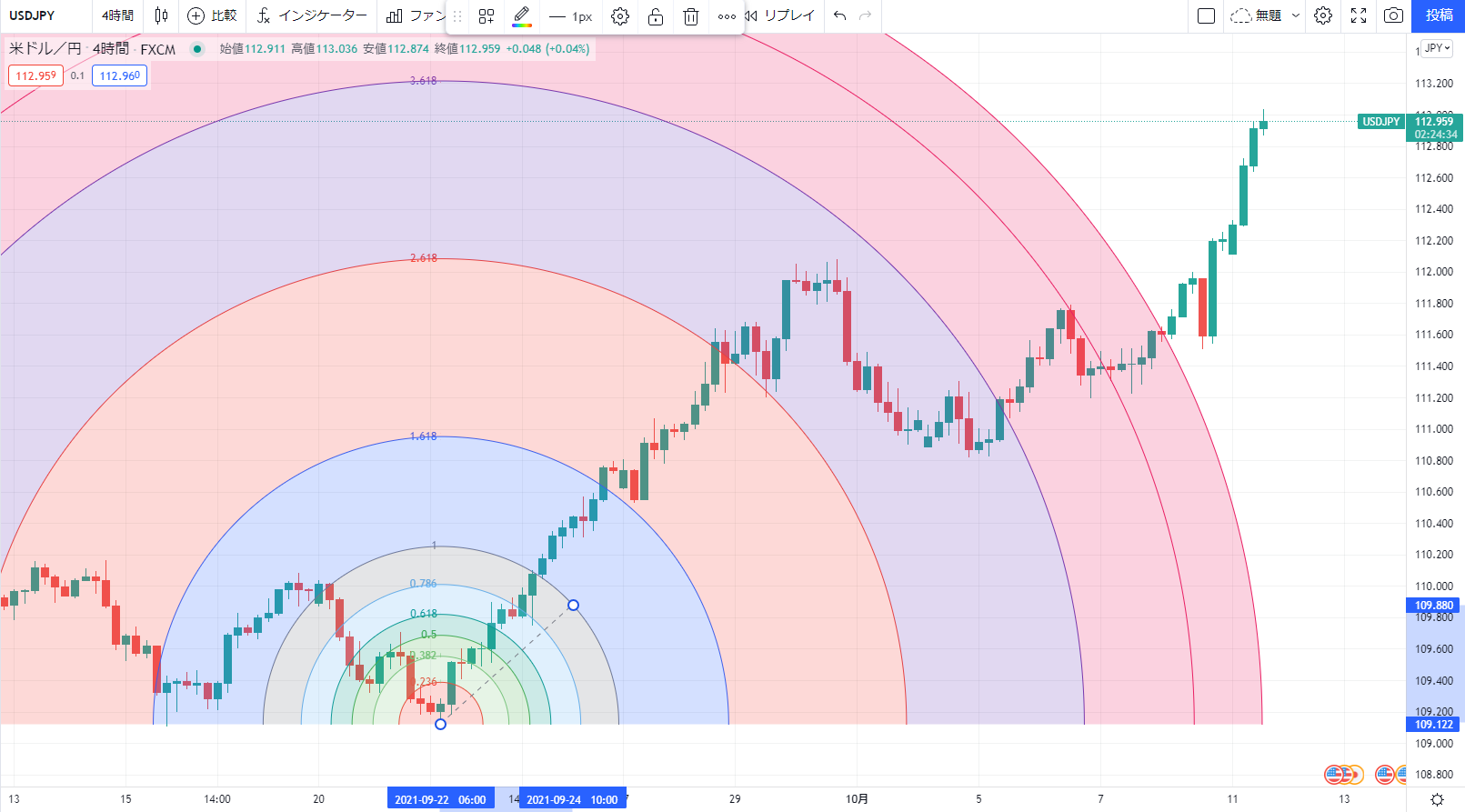This screenshot has width=1465, height=812.
Task: Open the line color pencil tool
Action: click(x=522, y=16)
